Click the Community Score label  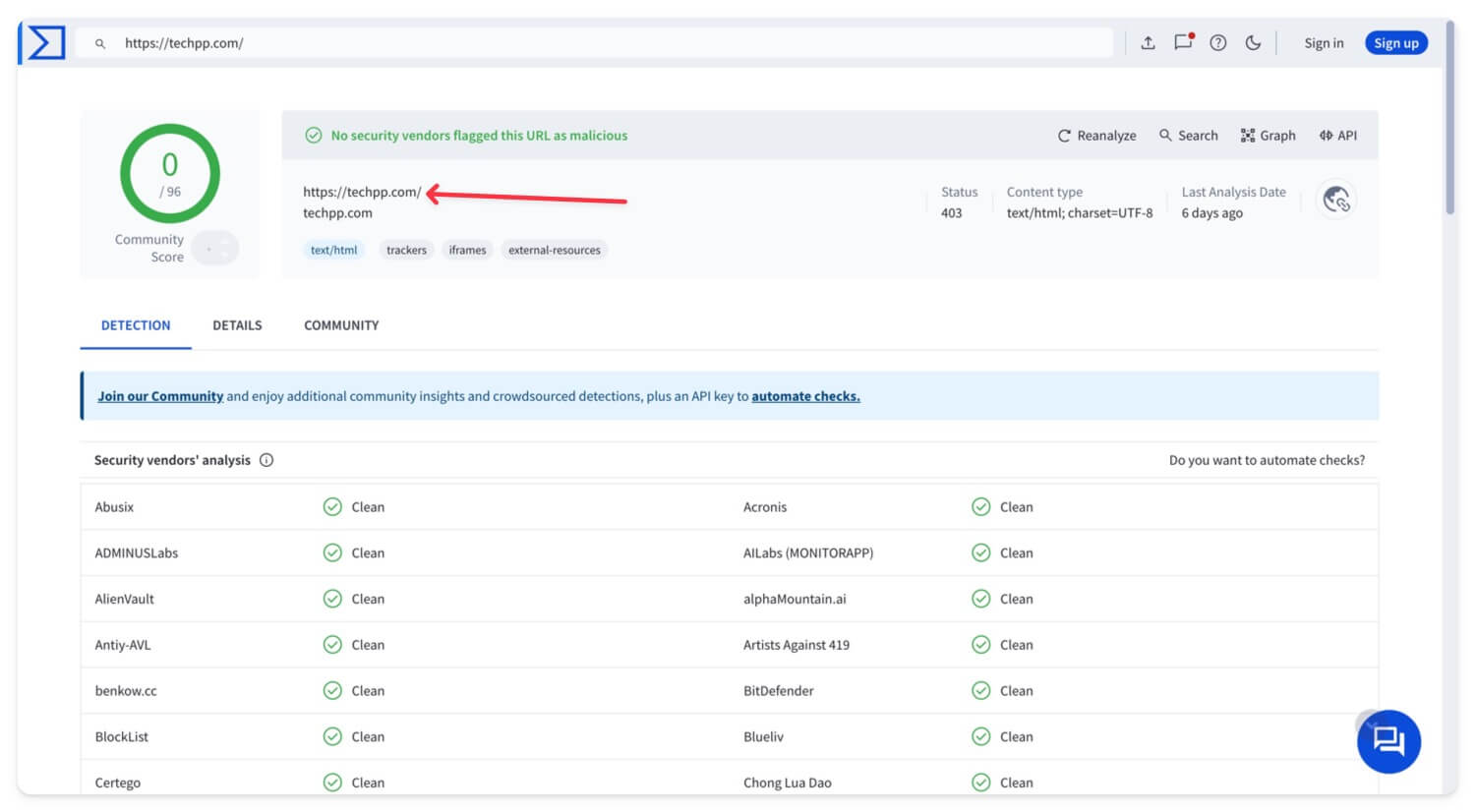149,248
